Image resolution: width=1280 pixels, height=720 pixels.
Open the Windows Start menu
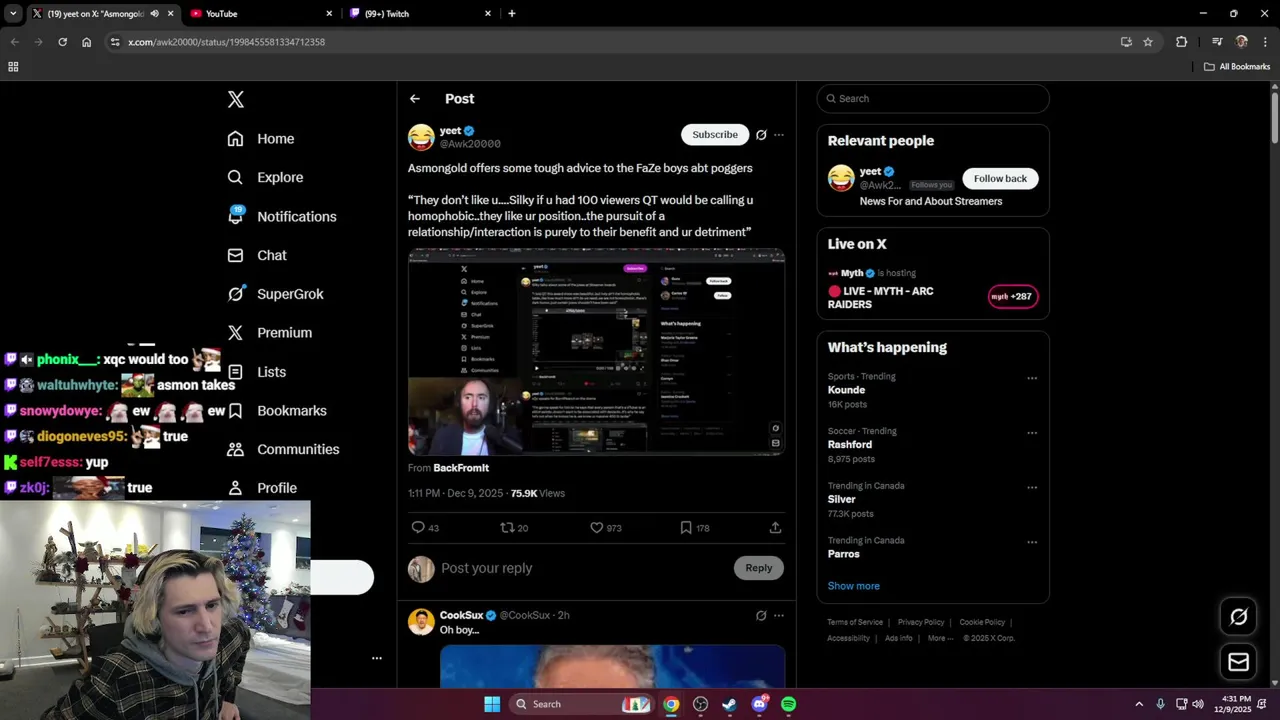[492, 704]
